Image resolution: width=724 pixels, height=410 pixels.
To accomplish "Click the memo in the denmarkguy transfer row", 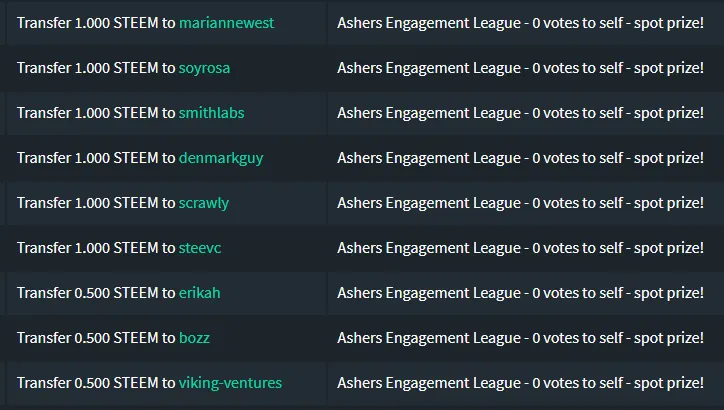I will pyautogui.click(x=520, y=158).
